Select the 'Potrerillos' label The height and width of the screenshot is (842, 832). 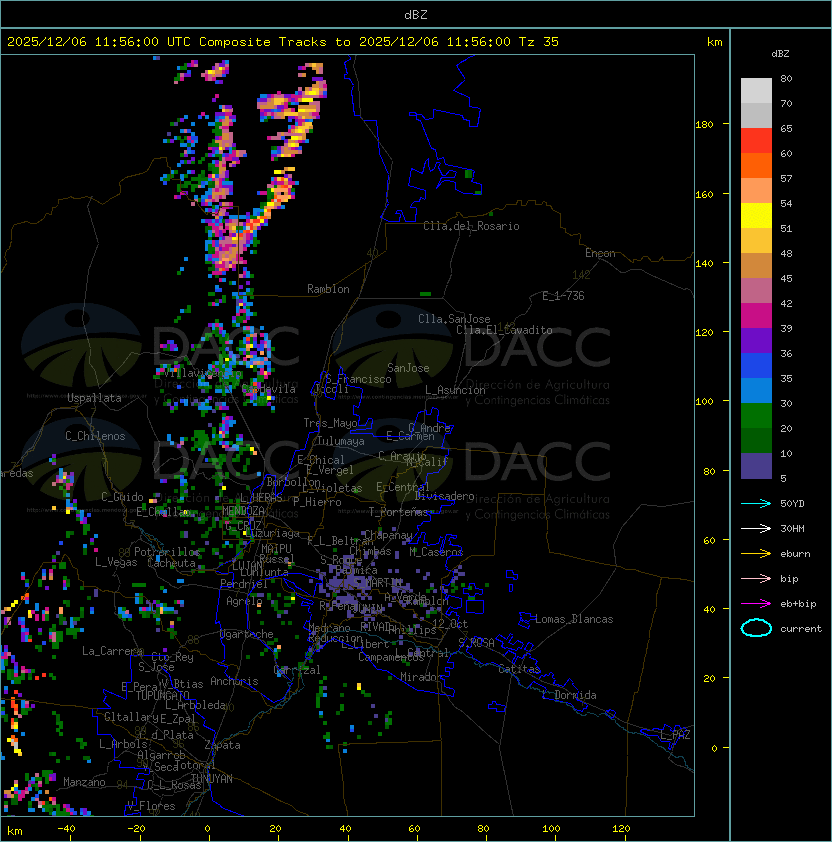[x=167, y=552]
